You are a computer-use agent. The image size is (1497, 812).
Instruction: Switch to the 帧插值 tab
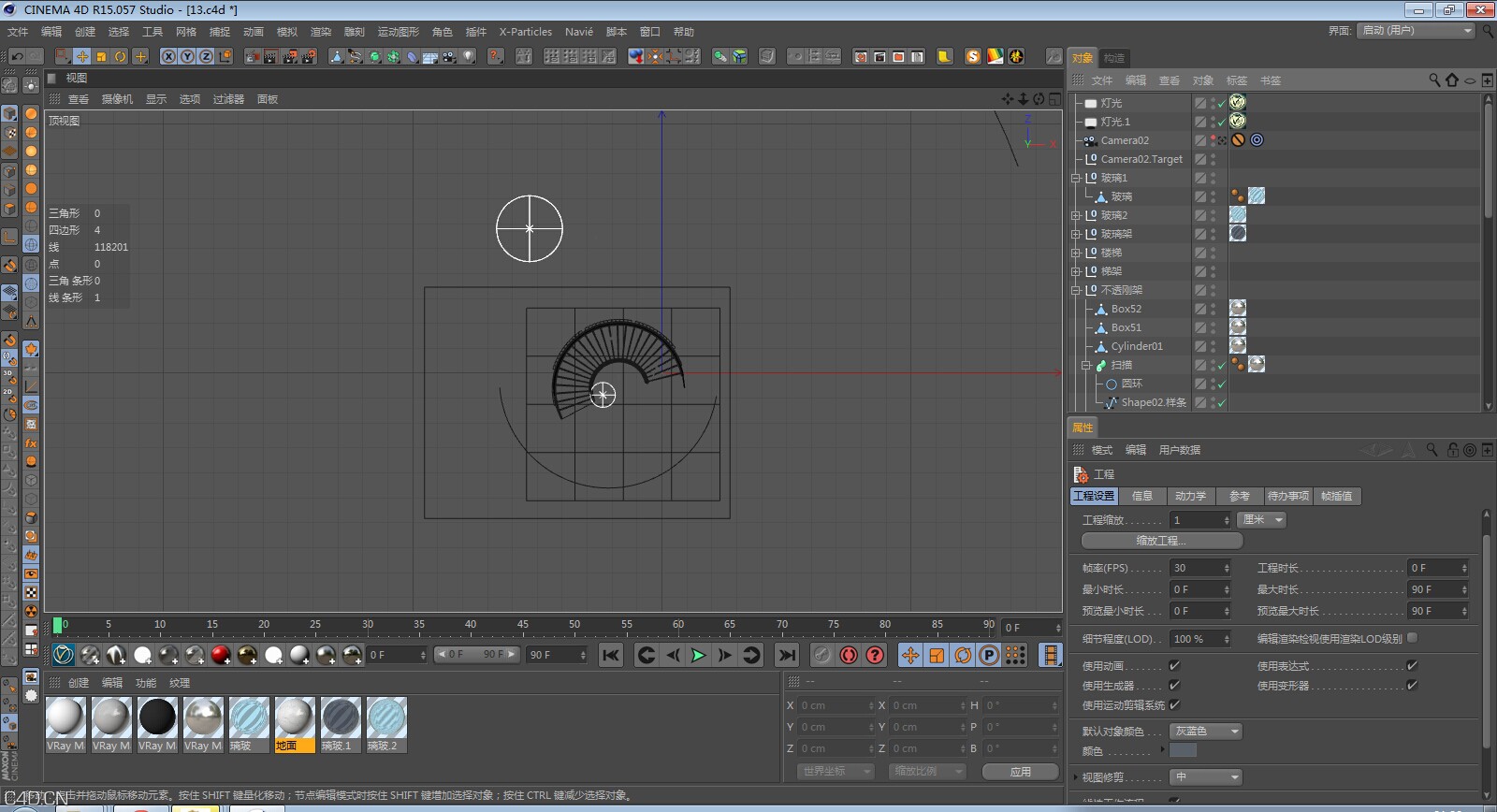1336,496
